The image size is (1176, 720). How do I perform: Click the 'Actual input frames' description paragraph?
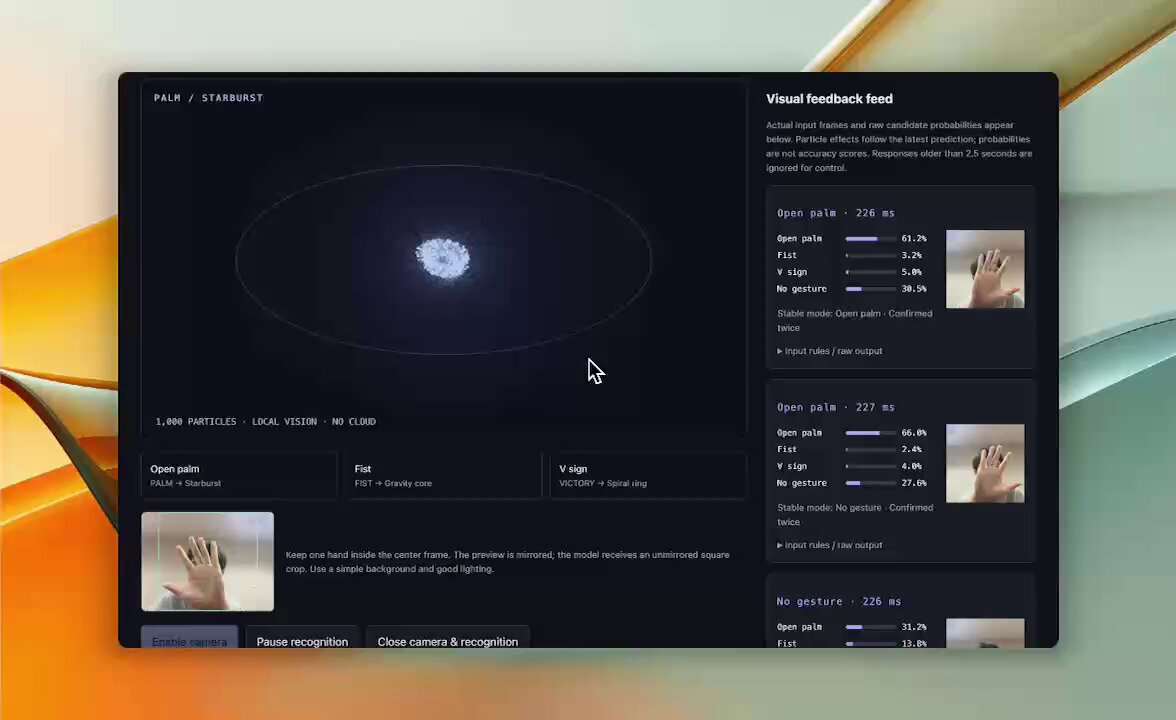point(899,146)
